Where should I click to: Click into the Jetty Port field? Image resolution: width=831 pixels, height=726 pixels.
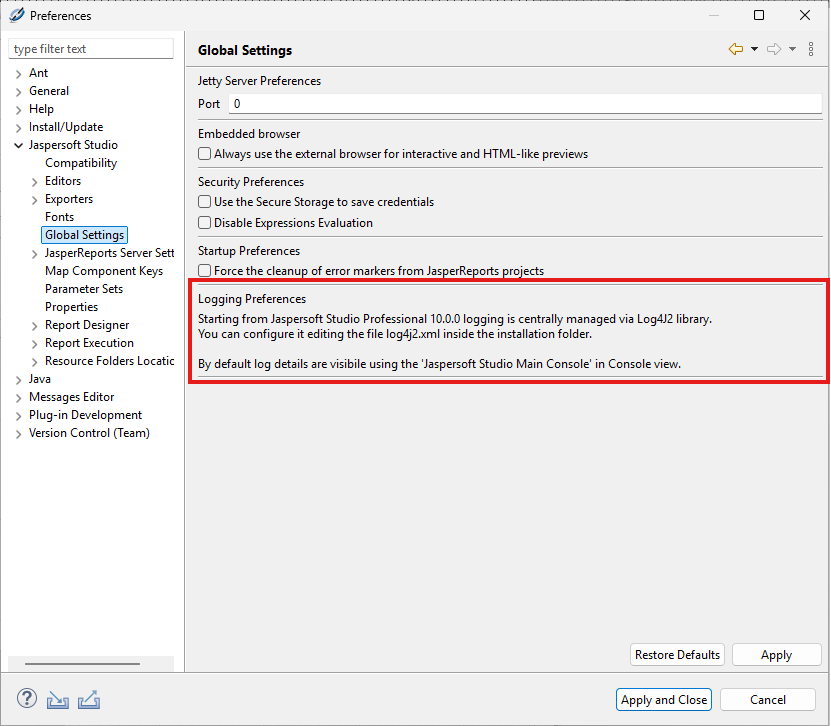tap(525, 104)
